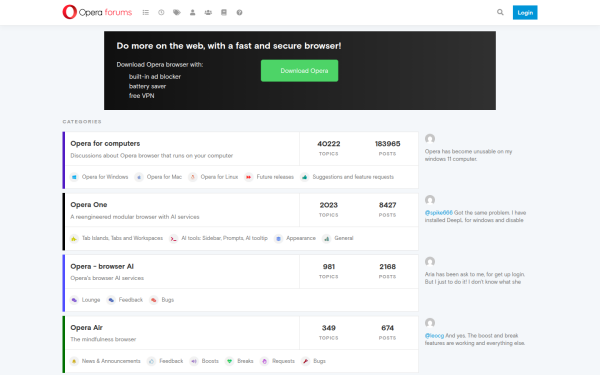Image resolution: width=600 pixels, height=375 pixels.
Task: Click the green Download Opera button
Action: 300,71
